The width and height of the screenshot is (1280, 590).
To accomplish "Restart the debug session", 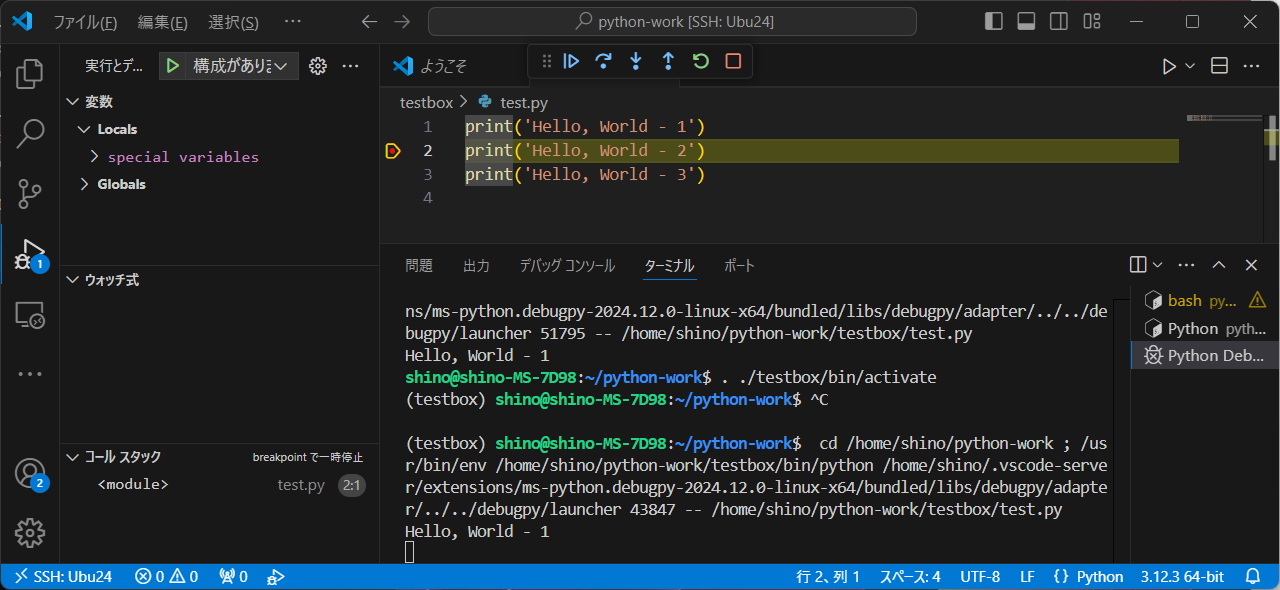I will tap(699, 61).
